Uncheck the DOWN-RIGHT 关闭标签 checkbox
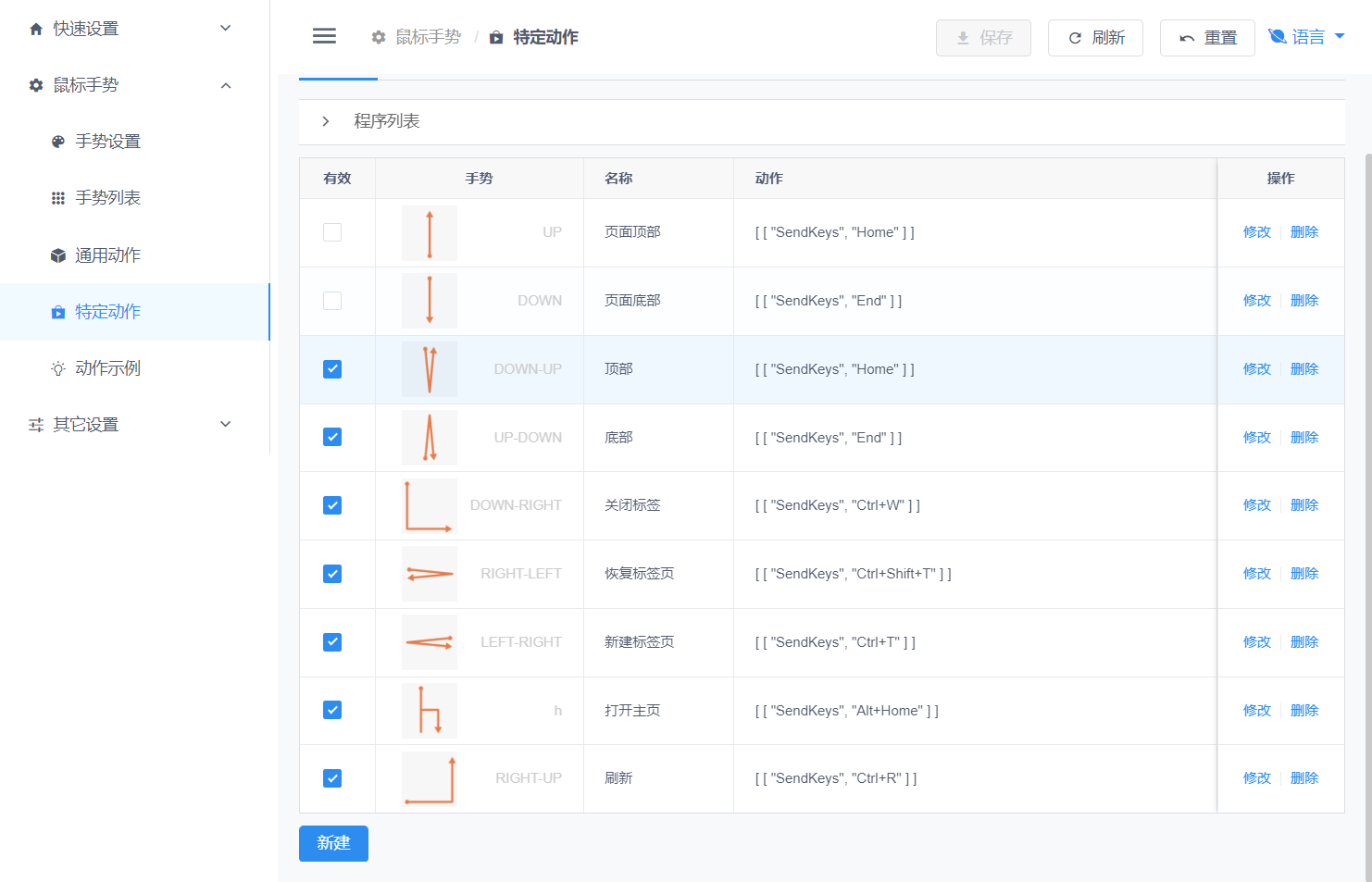This screenshot has width=1372, height=882. tap(332, 505)
